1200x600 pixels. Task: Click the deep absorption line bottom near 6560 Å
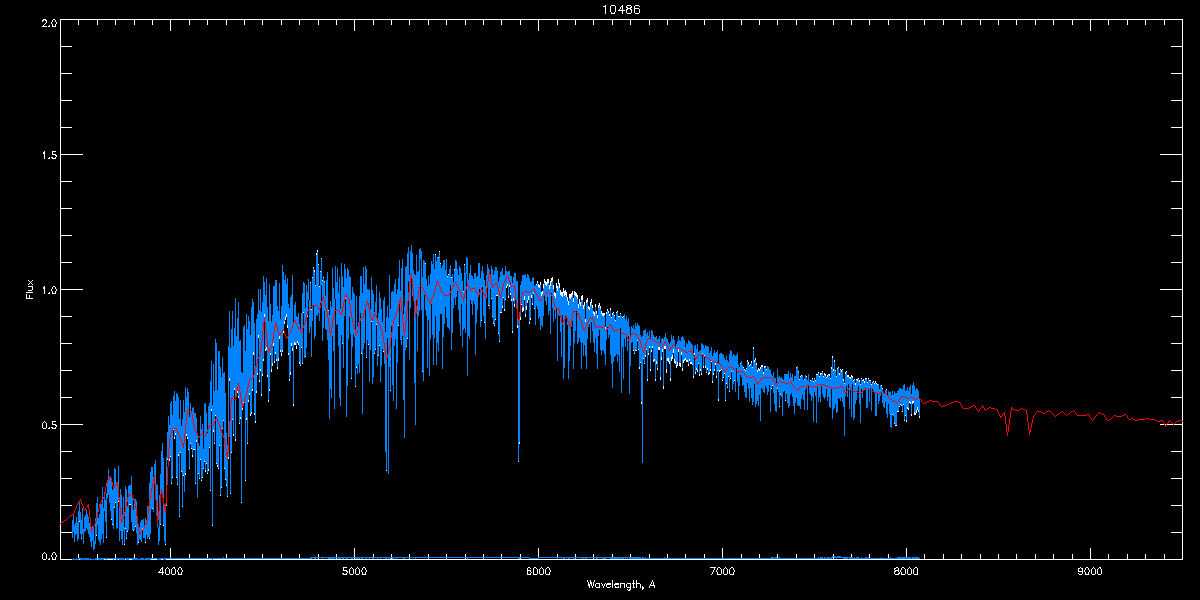tap(642, 462)
